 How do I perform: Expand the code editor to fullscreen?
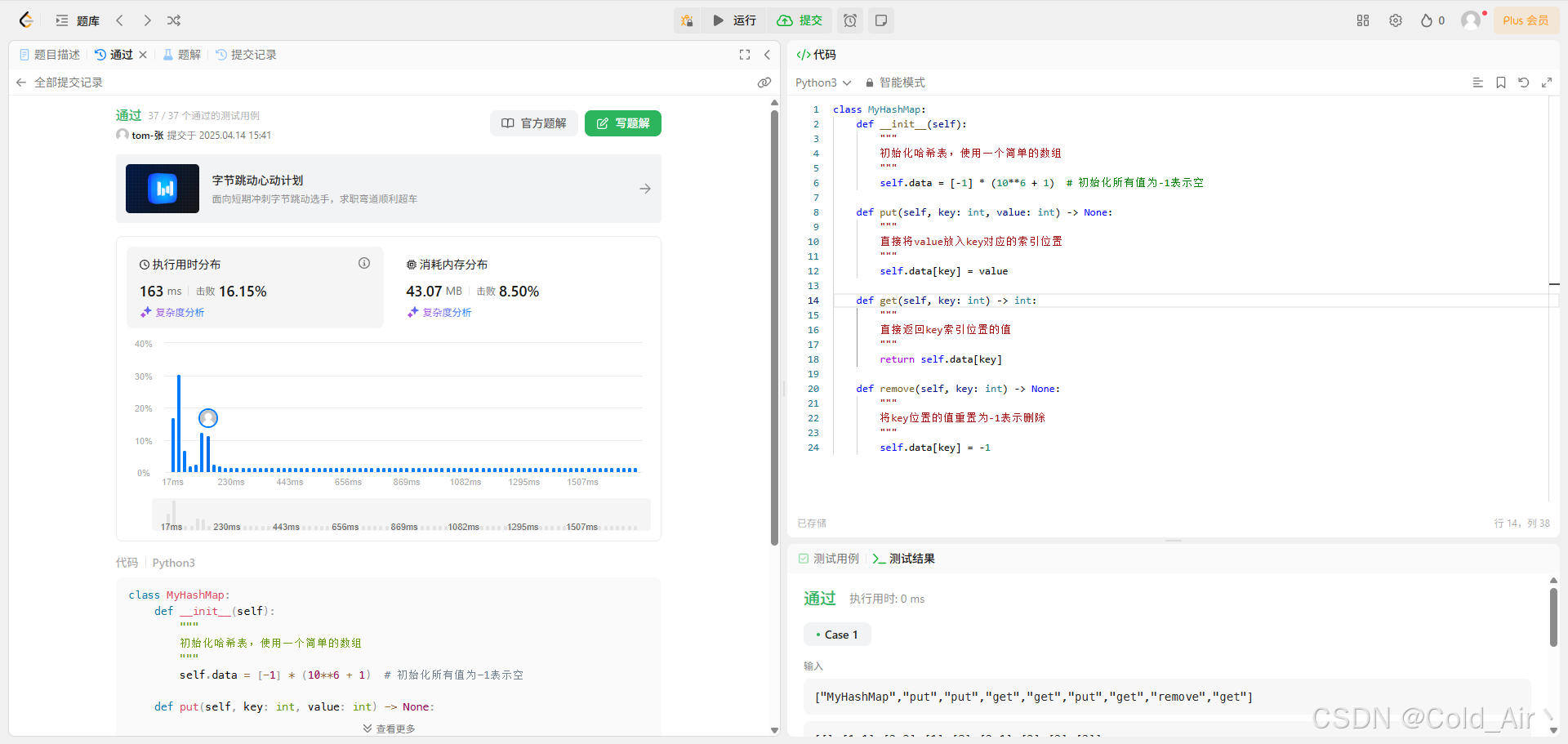click(x=1547, y=82)
